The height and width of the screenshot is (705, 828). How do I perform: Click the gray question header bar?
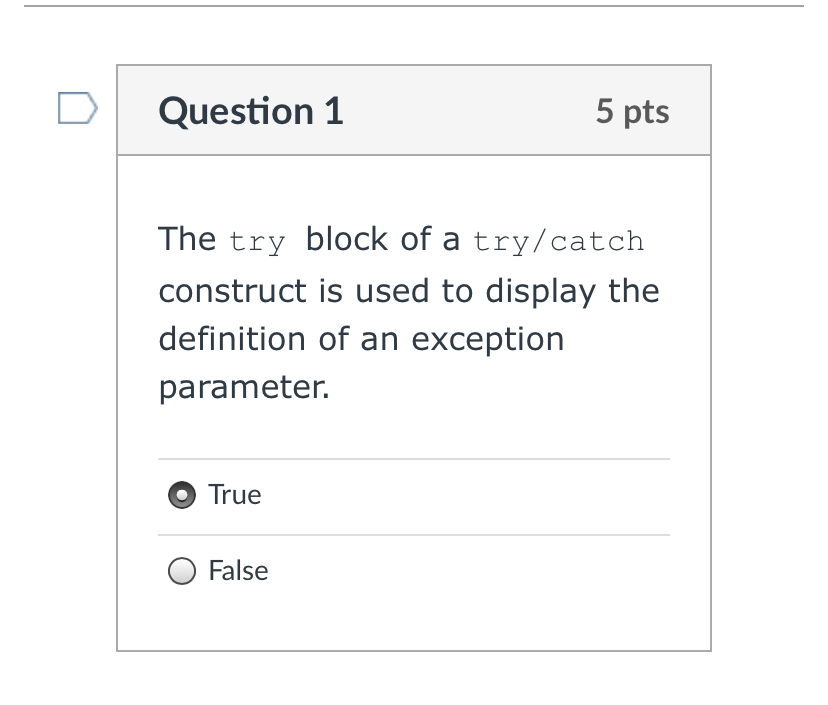(414, 110)
